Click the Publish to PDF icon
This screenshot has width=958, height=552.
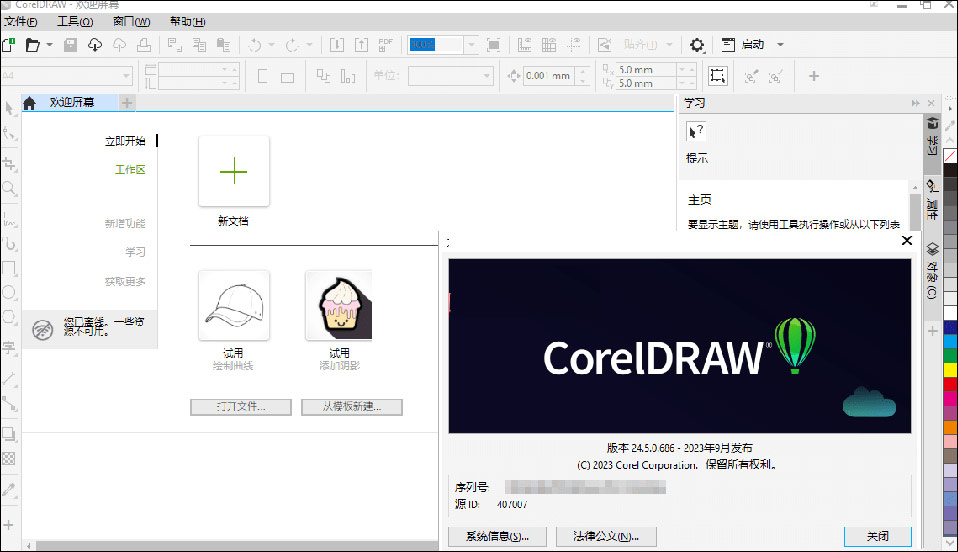click(386, 45)
